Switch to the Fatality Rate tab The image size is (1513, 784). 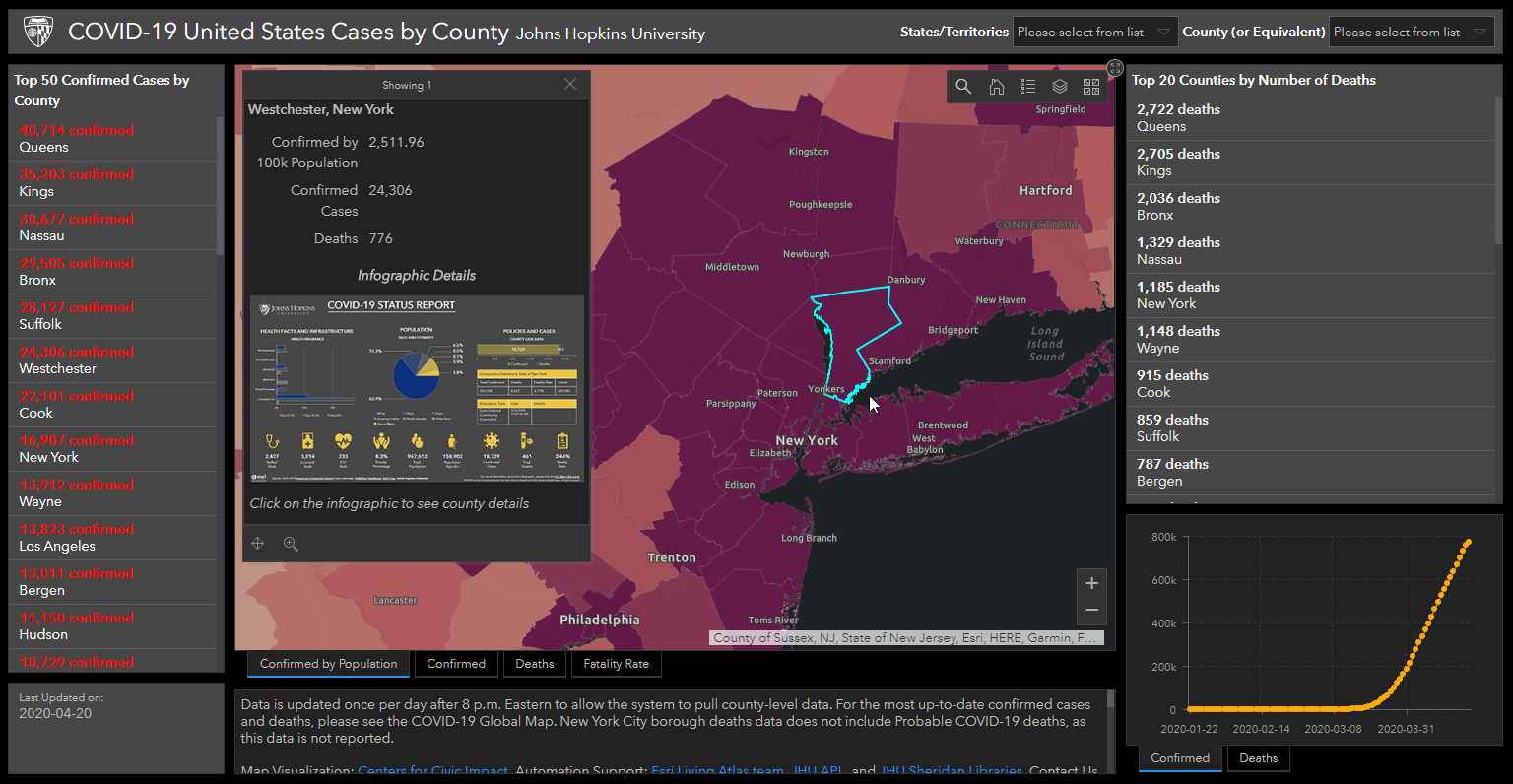point(617,664)
